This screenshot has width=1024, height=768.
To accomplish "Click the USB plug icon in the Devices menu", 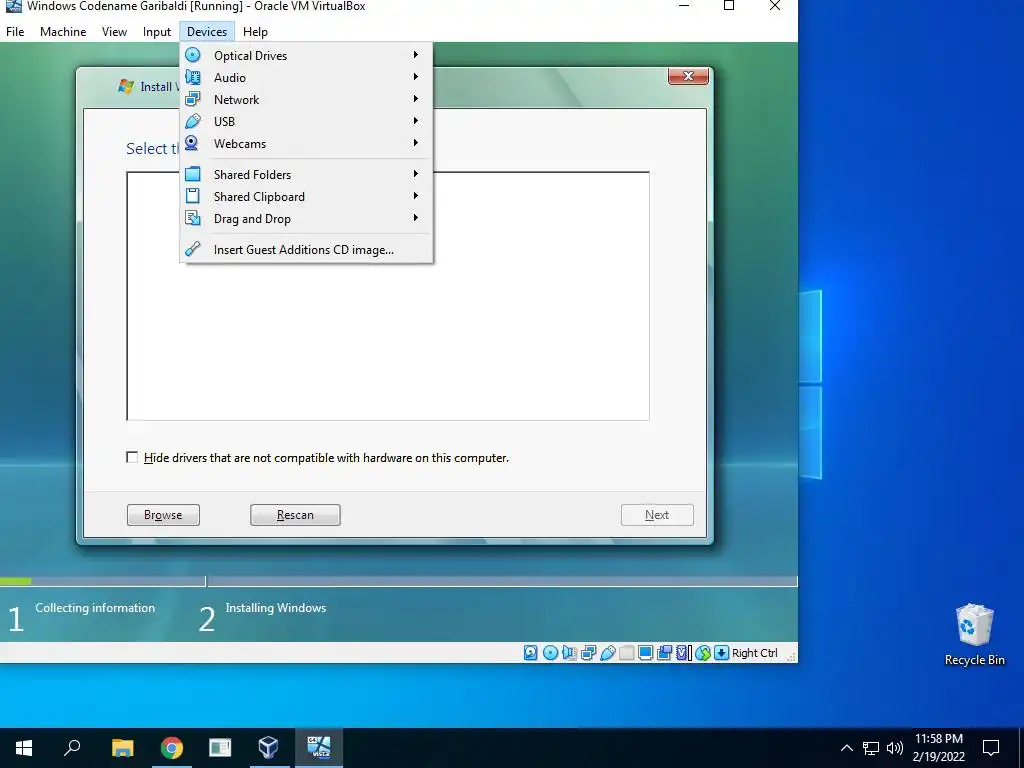I will coord(193,121).
